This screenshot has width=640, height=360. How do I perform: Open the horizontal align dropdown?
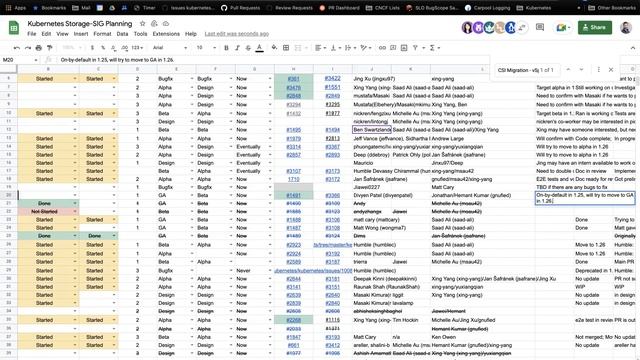321,48
